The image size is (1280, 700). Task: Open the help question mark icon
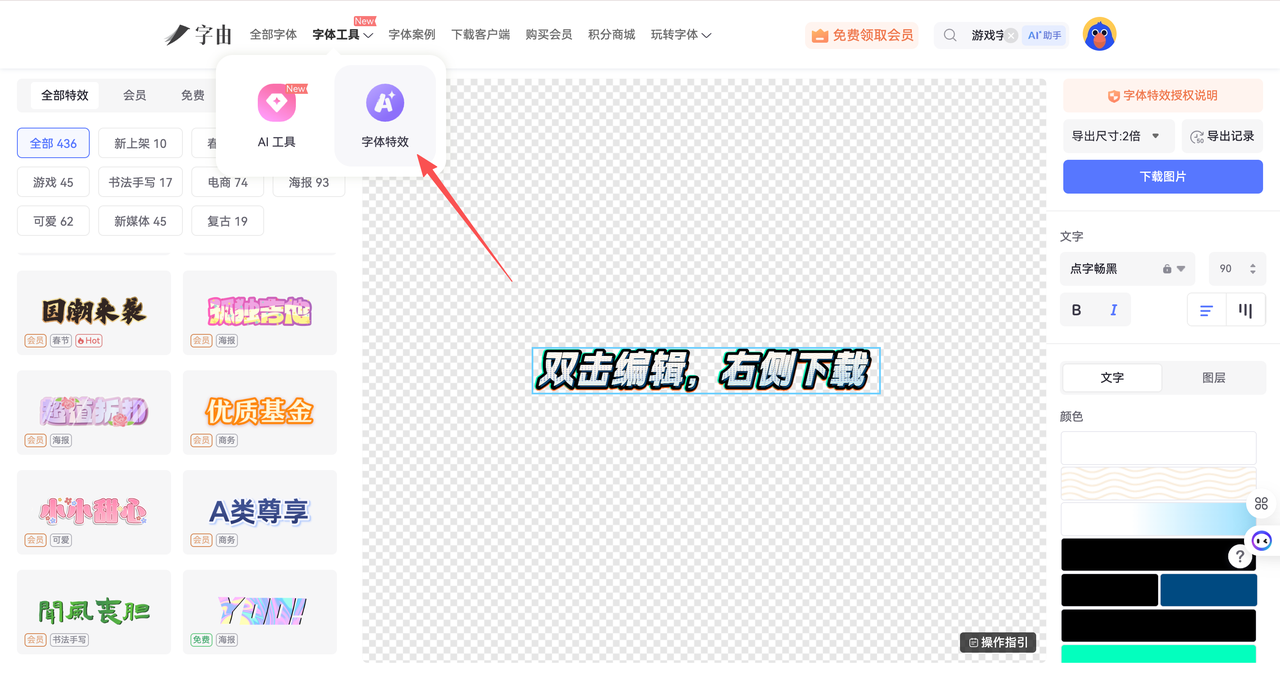(1239, 556)
